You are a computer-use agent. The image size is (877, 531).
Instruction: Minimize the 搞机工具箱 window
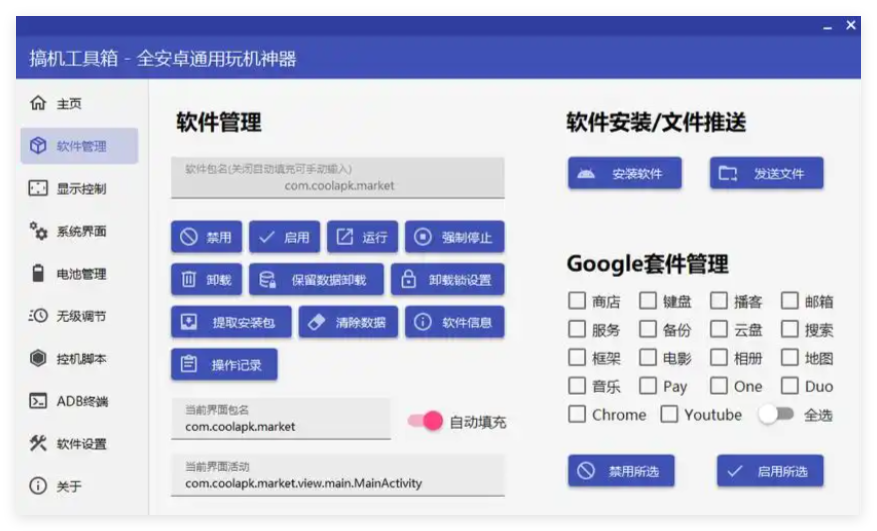pyautogui.click(x=827, y=26)
